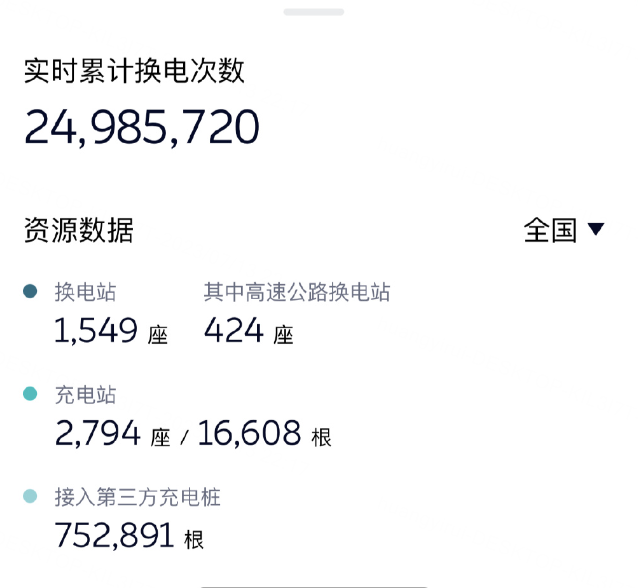Tap the 其中高速公路换电站 label
638x588 pixels.
(297, 292)
